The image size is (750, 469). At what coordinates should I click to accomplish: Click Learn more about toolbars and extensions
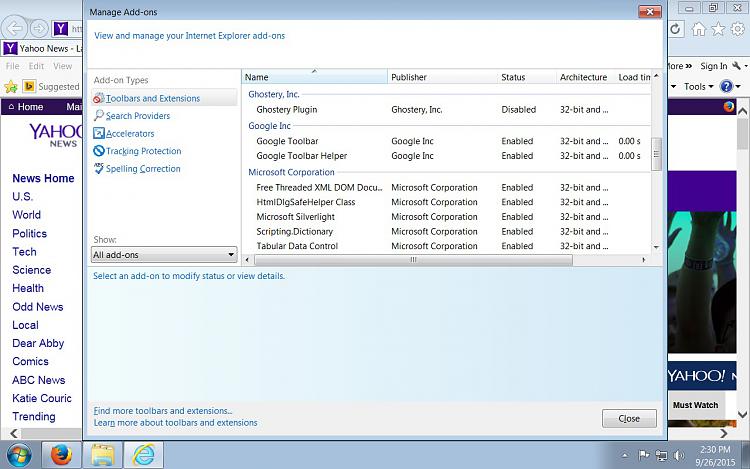(176, 423)
